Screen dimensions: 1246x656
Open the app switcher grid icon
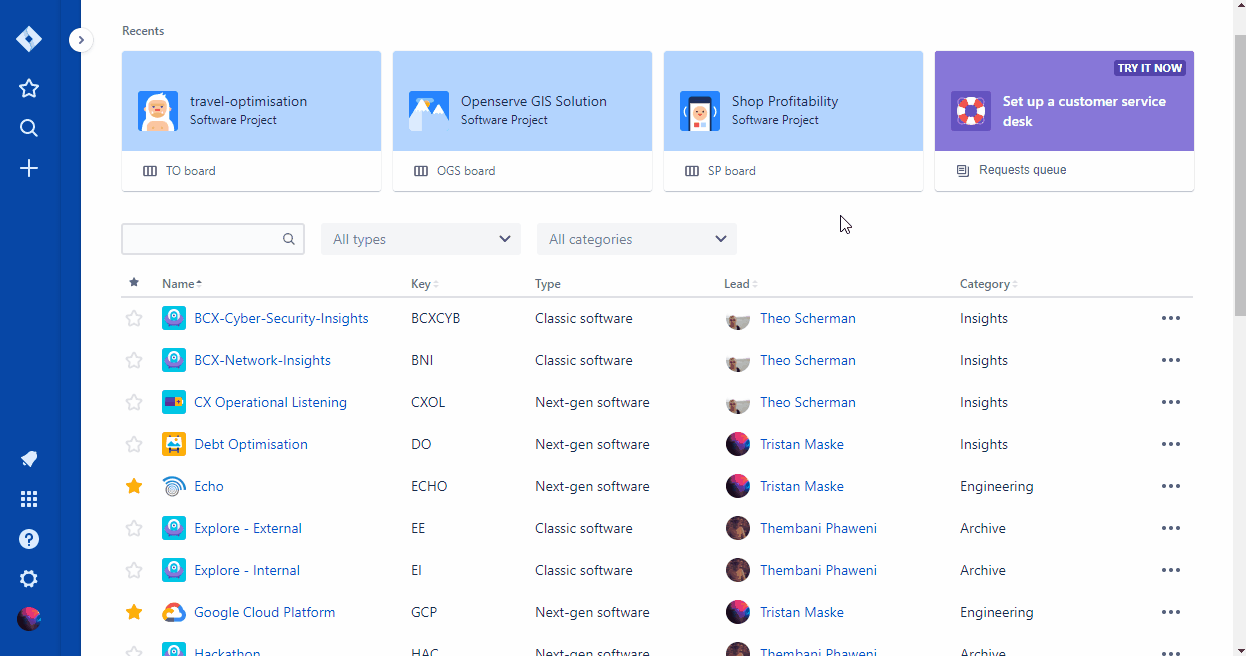pyautogui.click(x=29, y=499)
